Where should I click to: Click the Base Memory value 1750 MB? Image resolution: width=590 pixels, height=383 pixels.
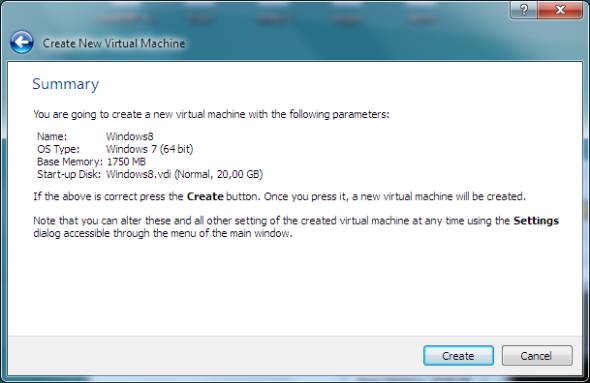[x=126, y=162]
